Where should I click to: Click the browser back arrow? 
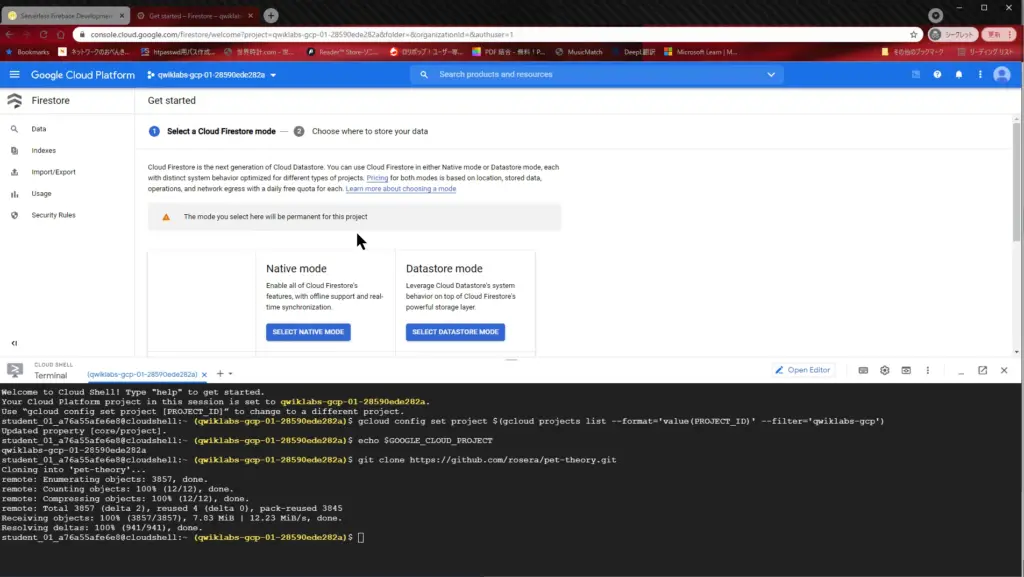tap(9, 35)
